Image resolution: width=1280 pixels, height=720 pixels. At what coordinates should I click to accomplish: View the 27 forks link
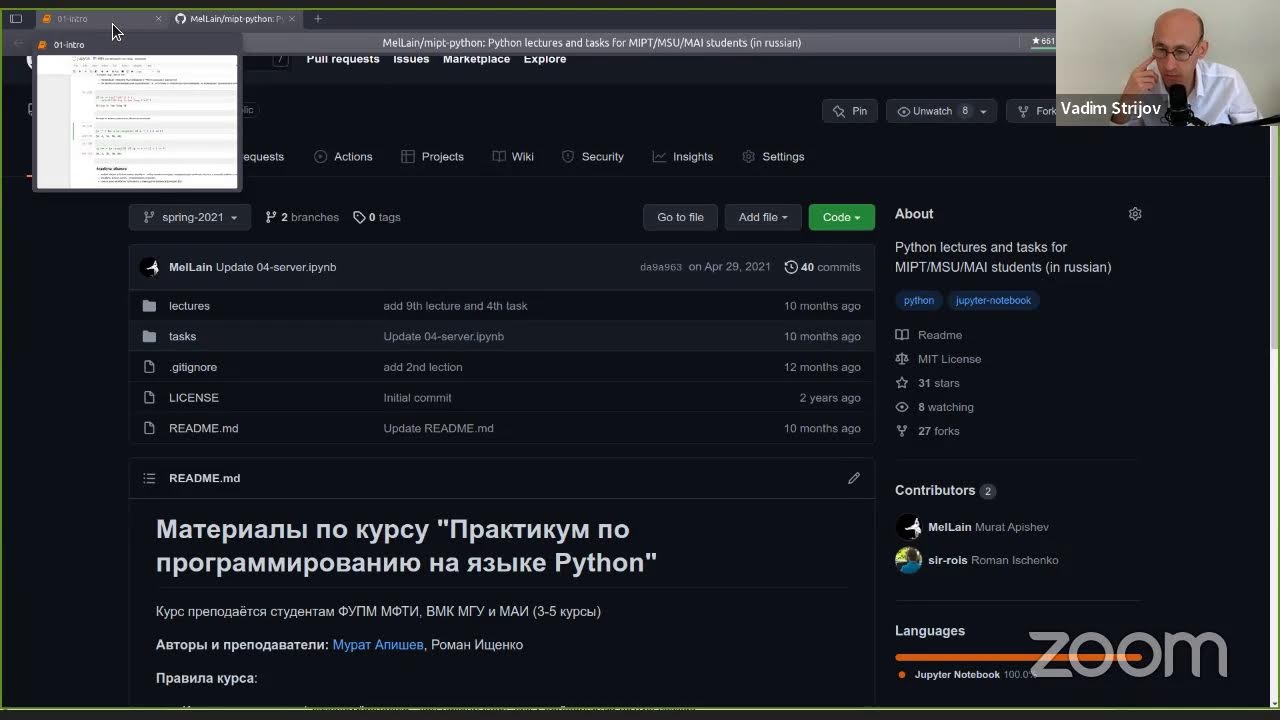tap(928, 431)
